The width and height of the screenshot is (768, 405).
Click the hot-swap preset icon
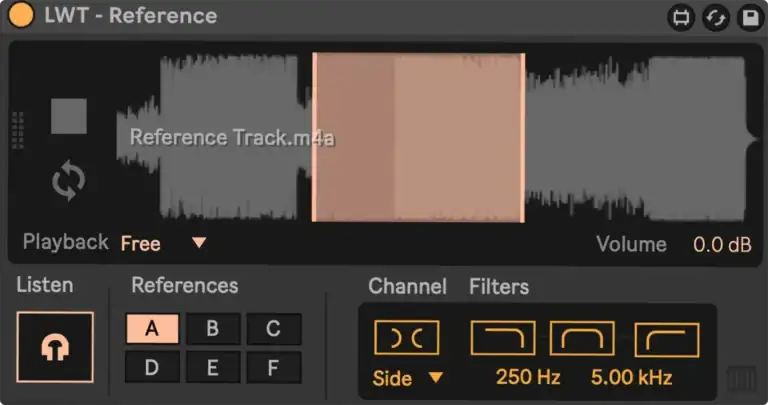click(x=716, y=18)
